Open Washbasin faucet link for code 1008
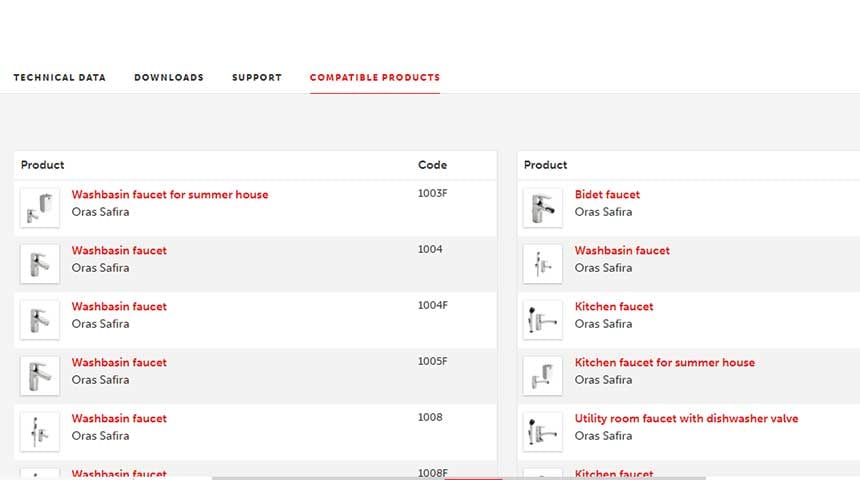This screenshot has width=860, height=480. 119,418
